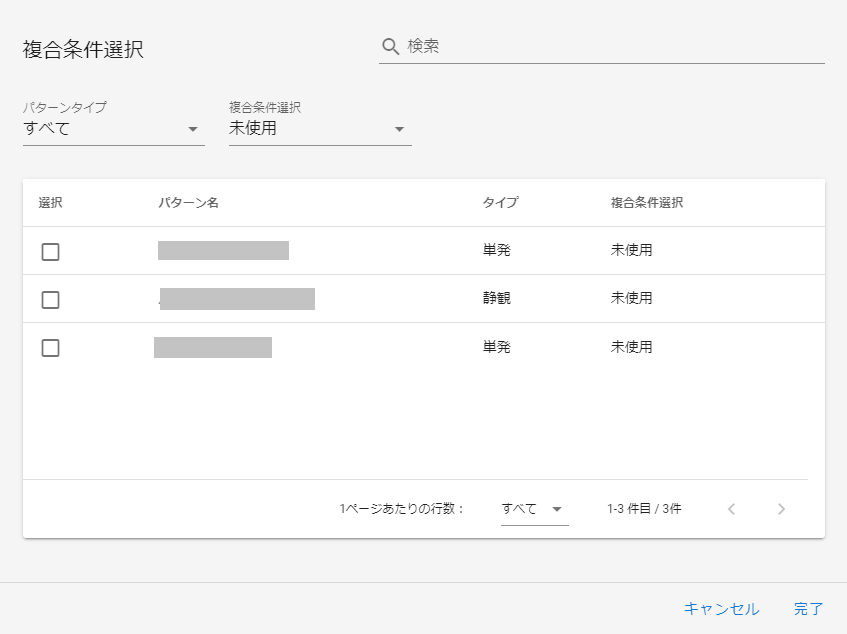The height and width of the screenshot is (634, 847).
Task: Click the 複合条件選択 table column header
Action: coord(646,203)
